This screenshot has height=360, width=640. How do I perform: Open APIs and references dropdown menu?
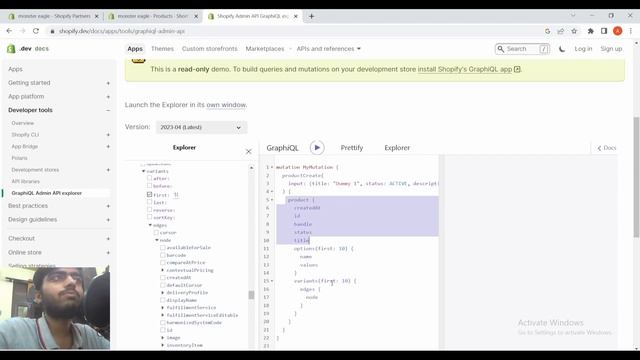pyautogui.click(x=329, y=49)
